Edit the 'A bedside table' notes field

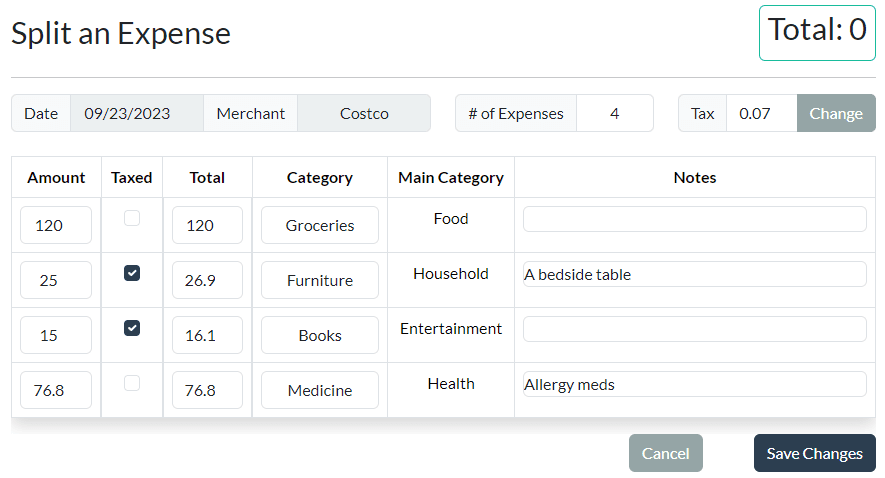pyautogui.click(x=694, y=274)
